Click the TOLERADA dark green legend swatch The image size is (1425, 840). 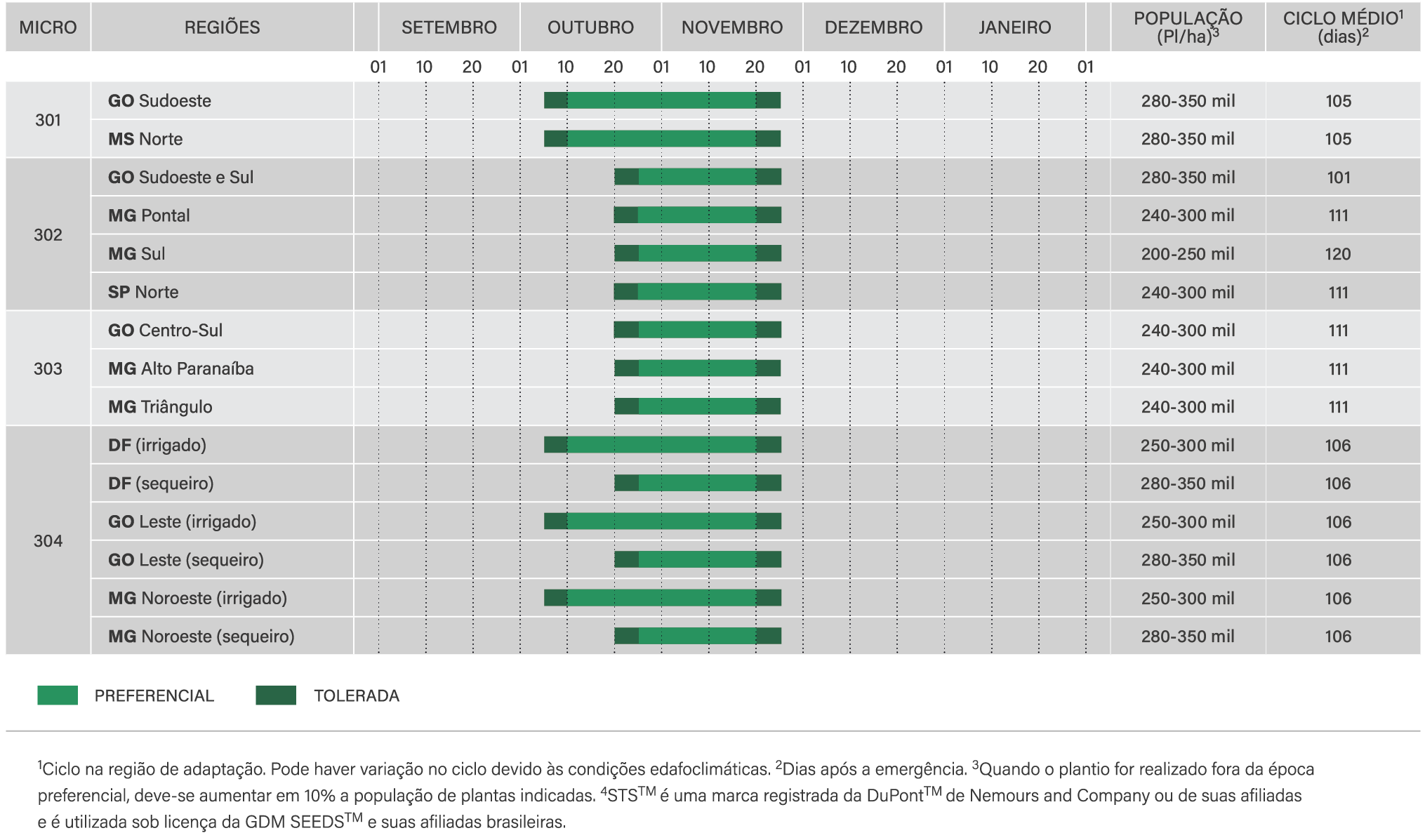click(276, 695)
